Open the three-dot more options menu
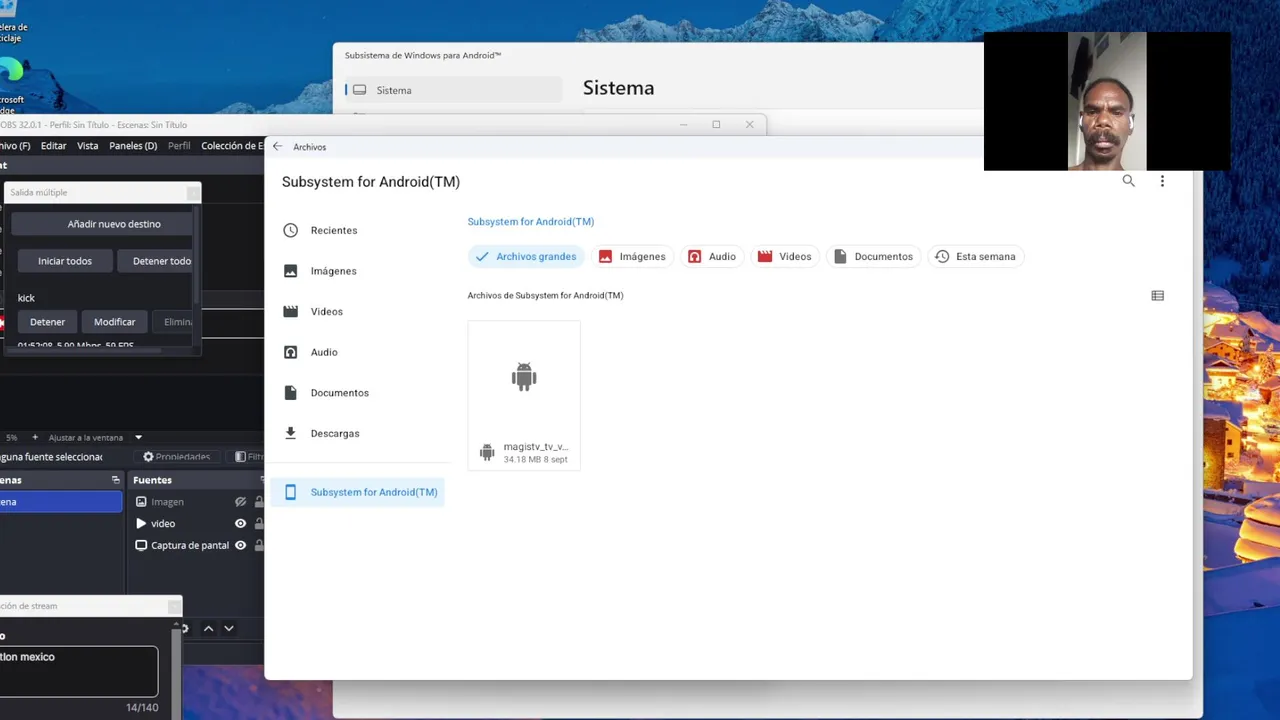Screen dimensions: 1280x720 pyautogui.click(x=1162, y=181)
